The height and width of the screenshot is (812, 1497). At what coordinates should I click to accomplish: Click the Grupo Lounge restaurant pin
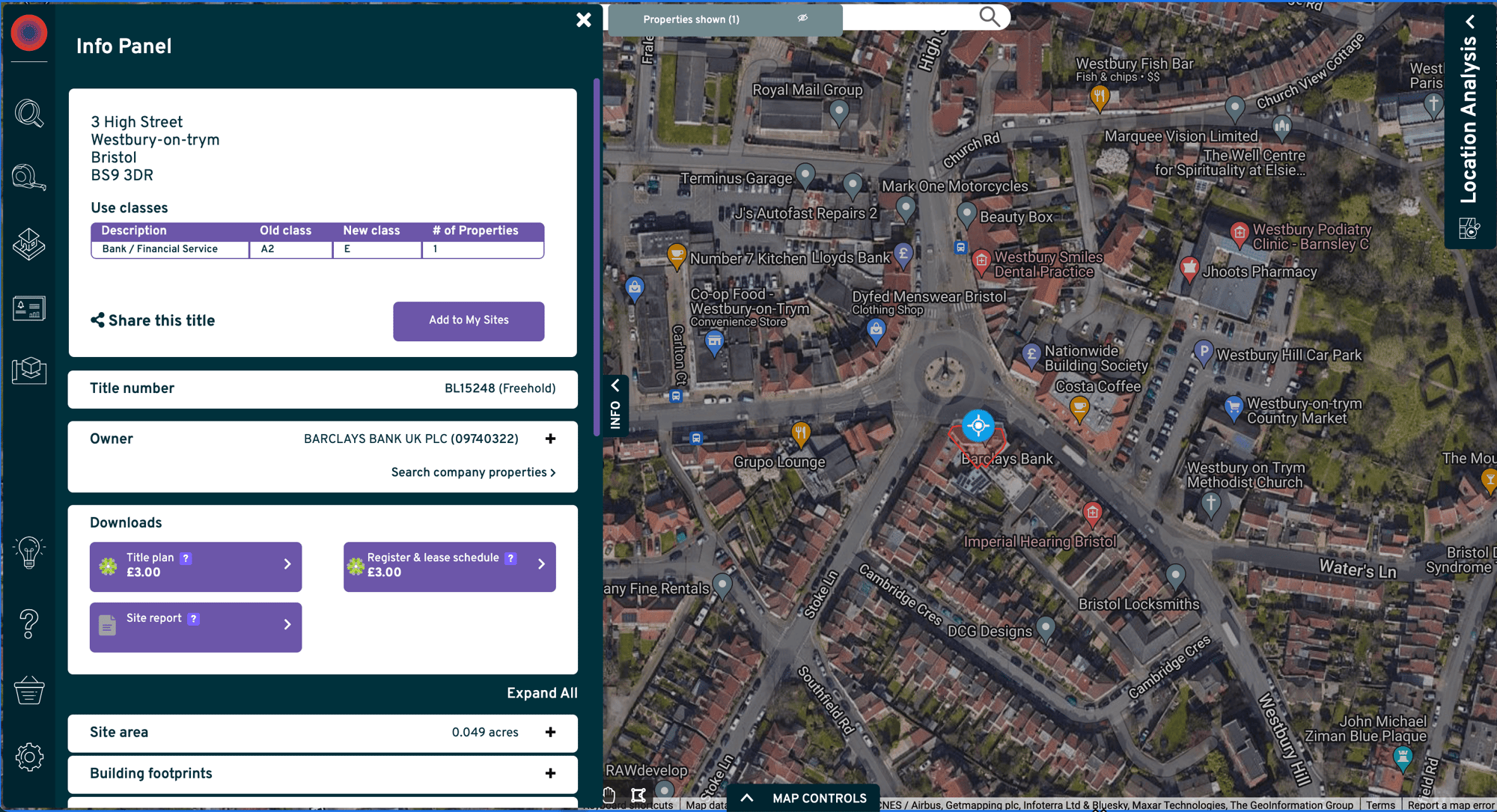coord(801,433)
